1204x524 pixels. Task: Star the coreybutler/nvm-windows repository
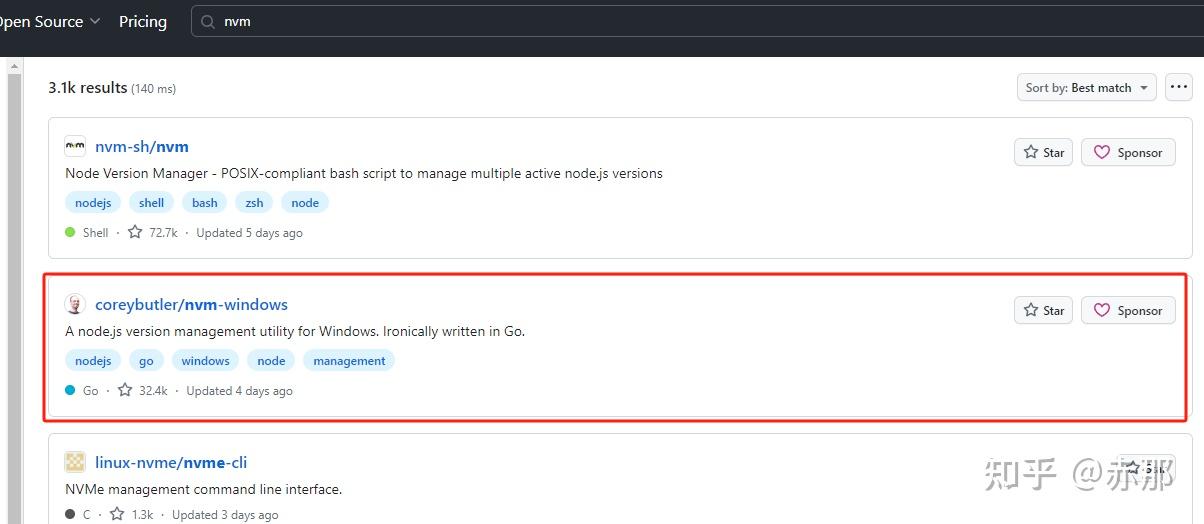(1043, 310)
